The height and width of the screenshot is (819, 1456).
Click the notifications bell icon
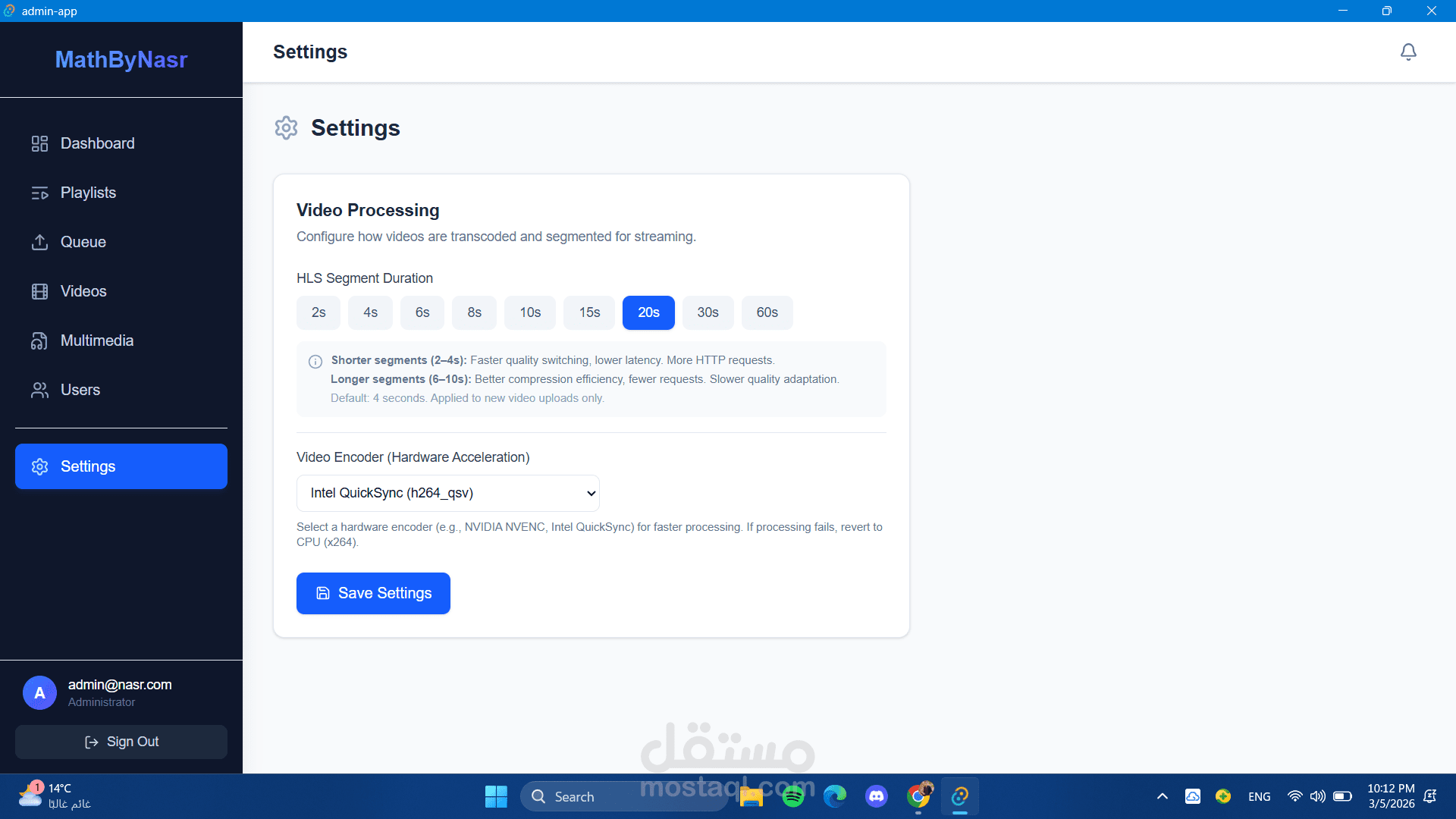[1408, 52]
